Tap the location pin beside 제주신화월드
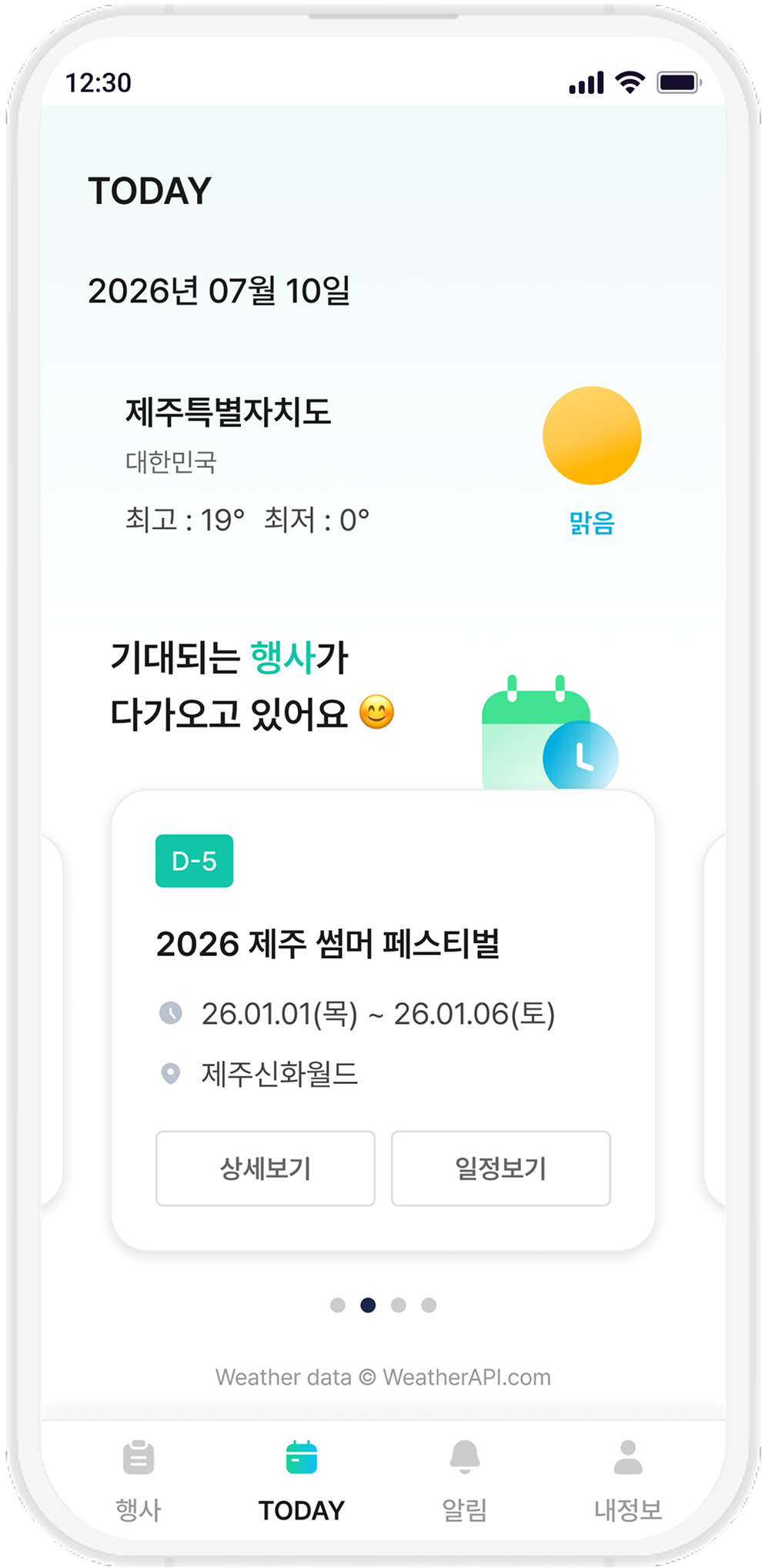 171,1073
